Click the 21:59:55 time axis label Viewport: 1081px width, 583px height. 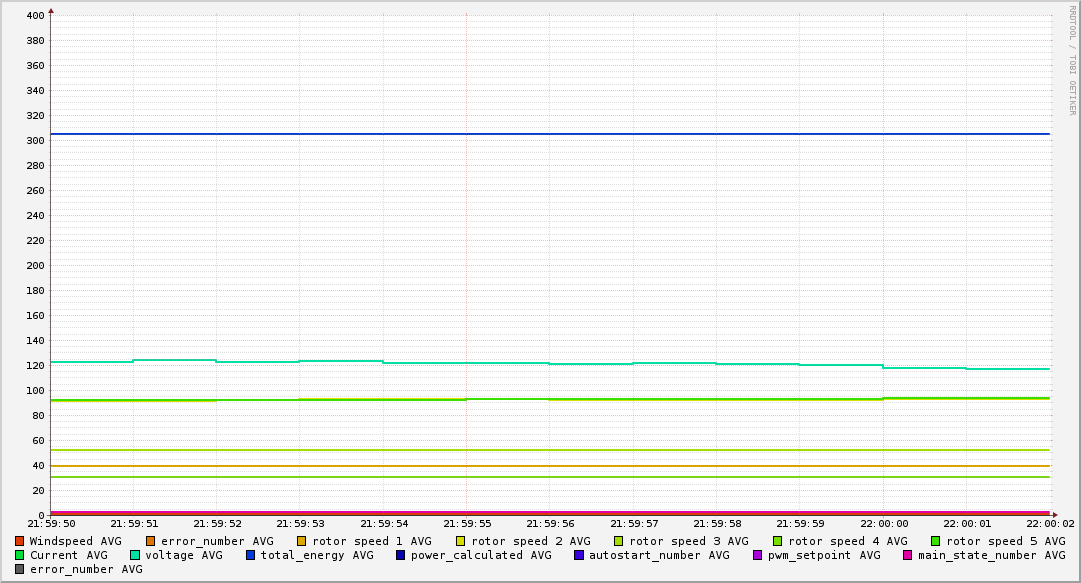tap(466, 523)
